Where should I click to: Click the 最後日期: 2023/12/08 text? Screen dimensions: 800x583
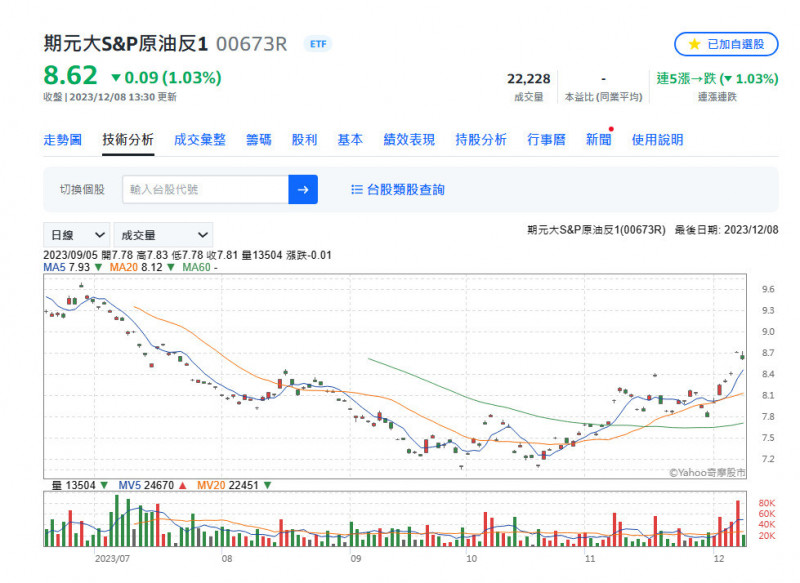(x=727, y=230)
